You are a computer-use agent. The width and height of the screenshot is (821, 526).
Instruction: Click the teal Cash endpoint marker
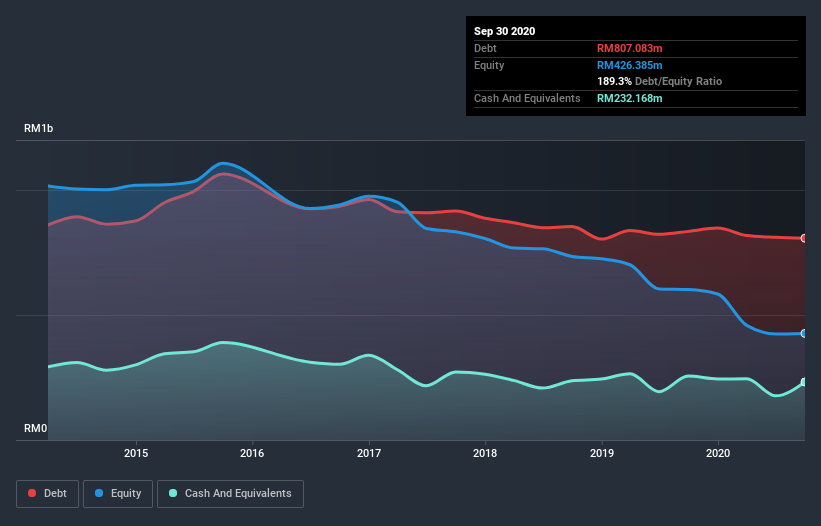804,382
